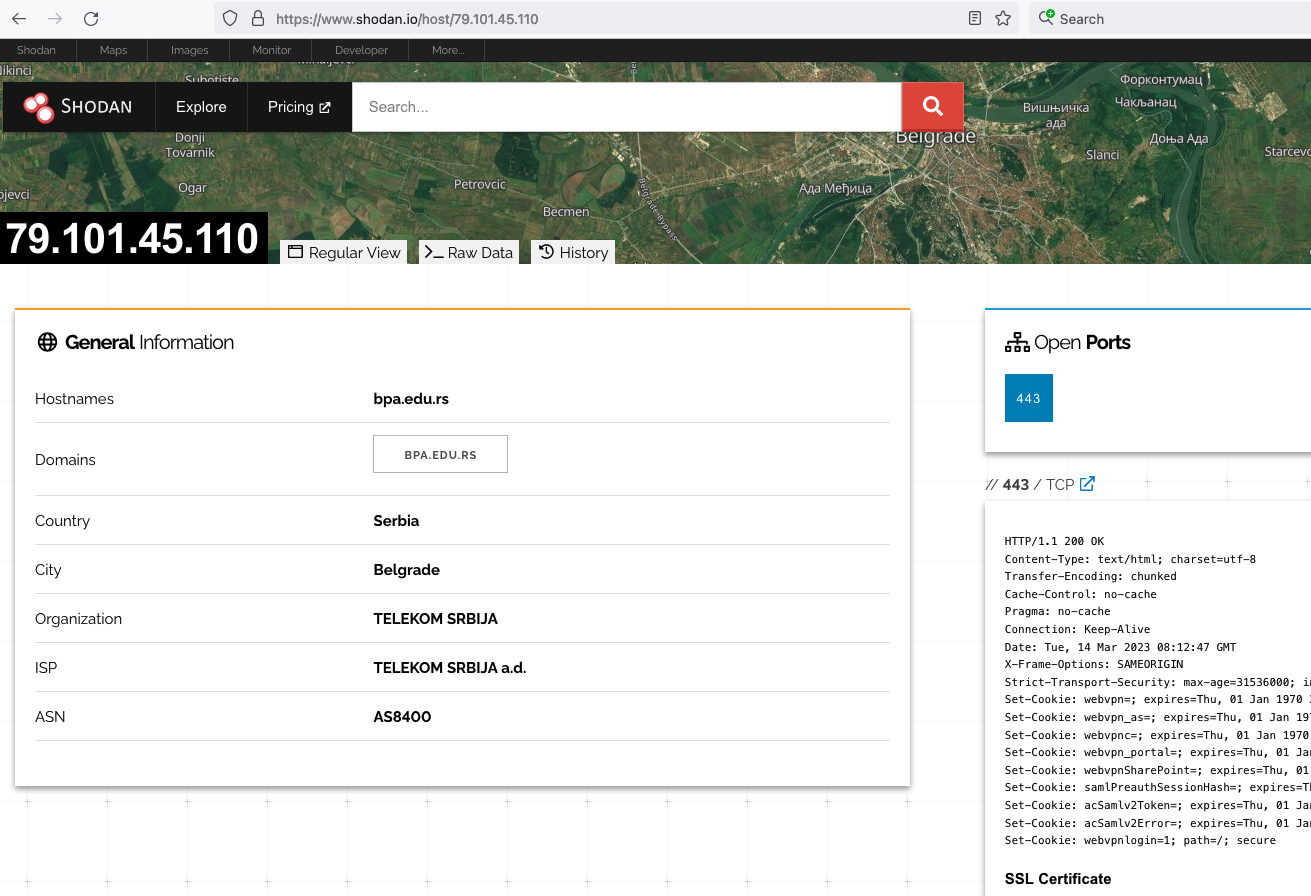Screen dimensions: 1311x896
Task: Click the Organization label
Action: coord(78,619)
